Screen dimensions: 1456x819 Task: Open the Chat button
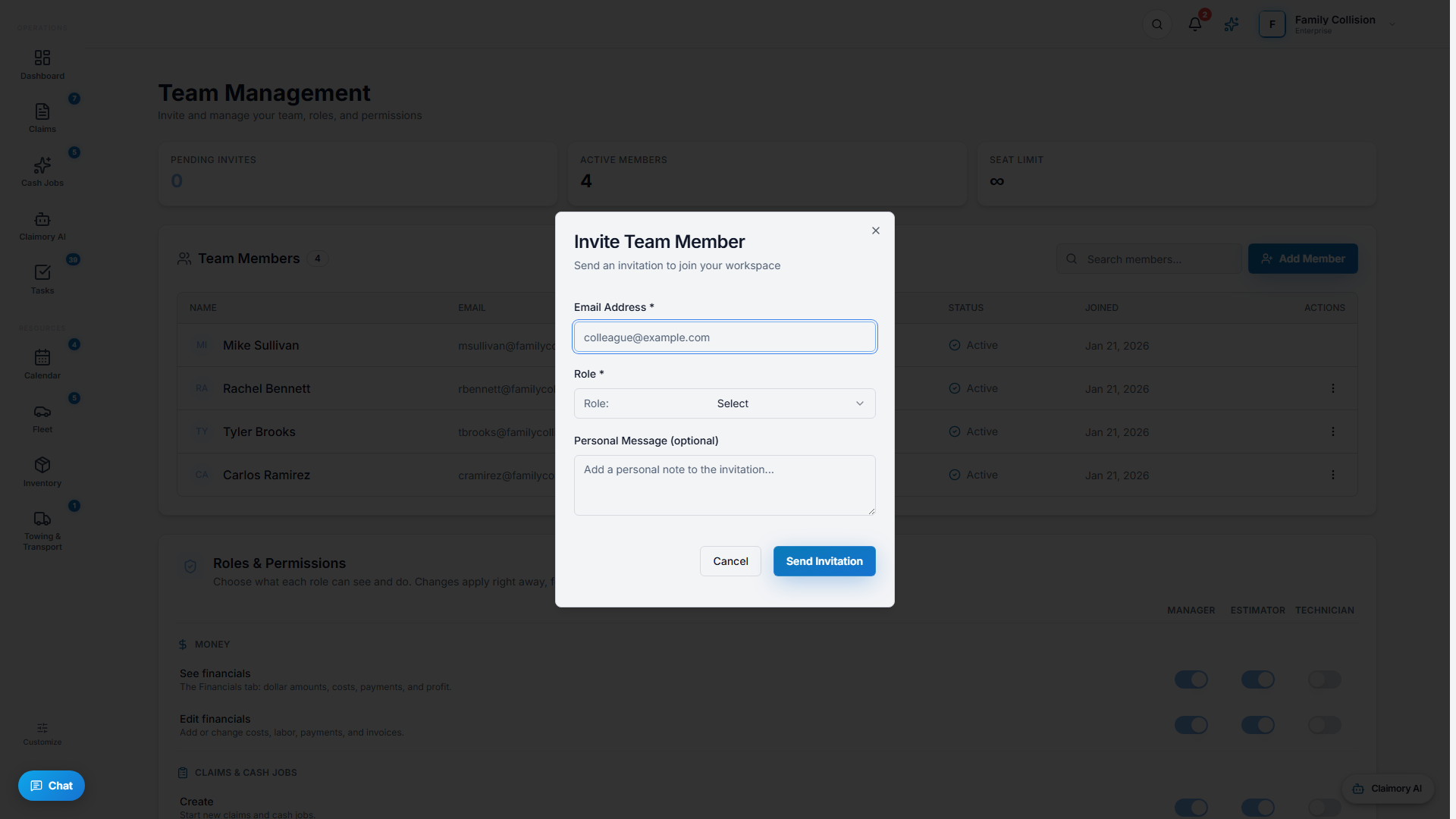tap(52, 786)
